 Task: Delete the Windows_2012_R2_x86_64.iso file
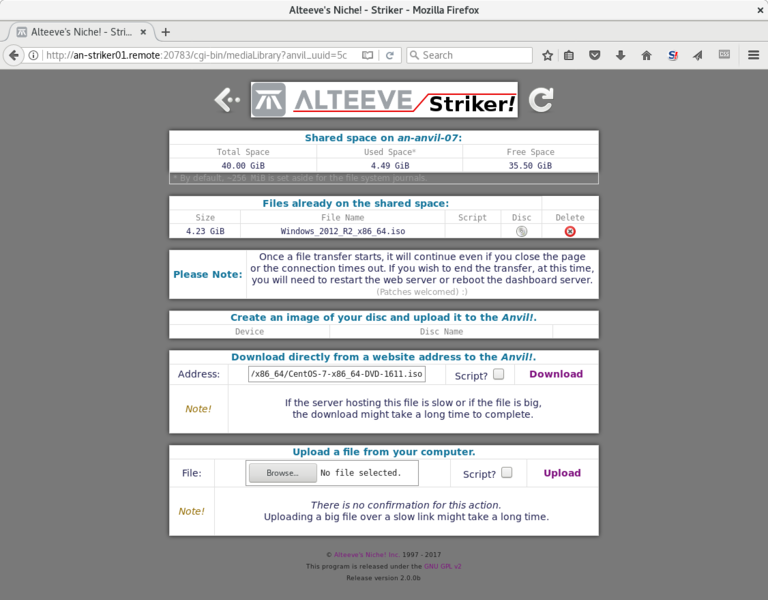click(570, 231)
